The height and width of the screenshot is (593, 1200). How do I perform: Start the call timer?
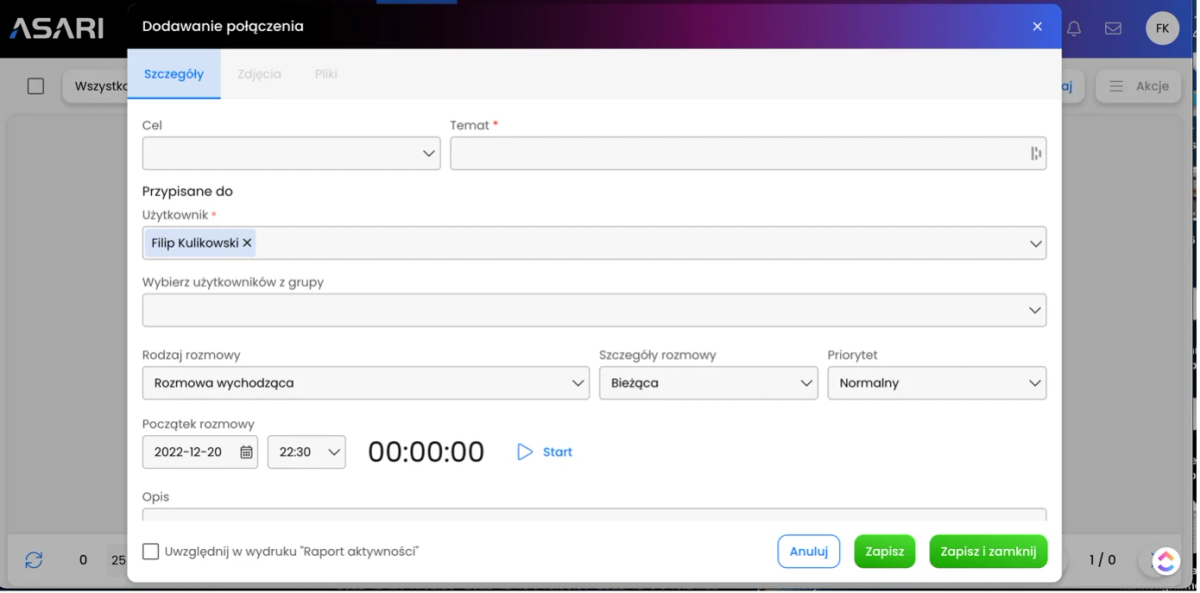545,452
